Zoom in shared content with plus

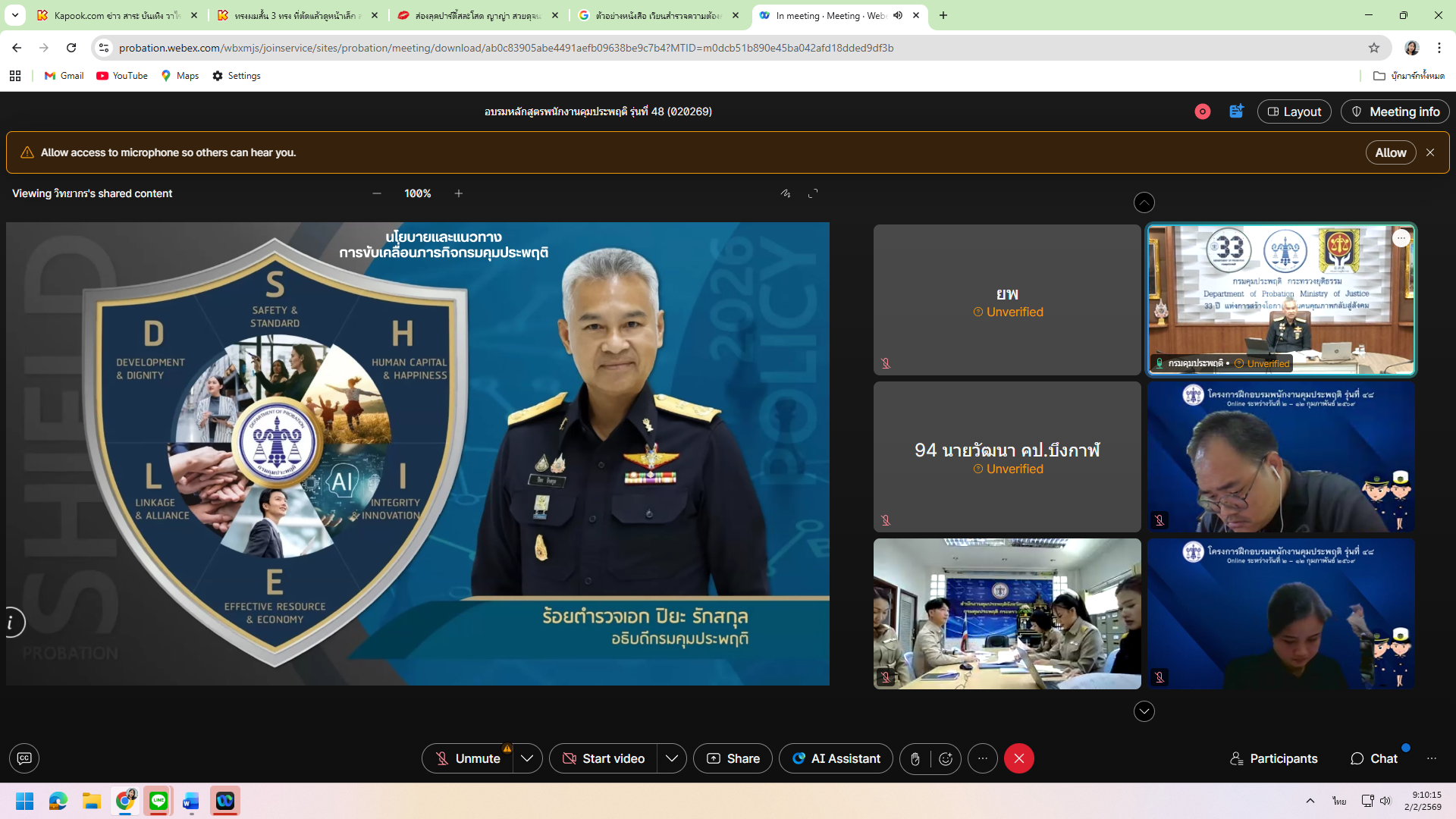pyautogui.click(x=459, y=193)
